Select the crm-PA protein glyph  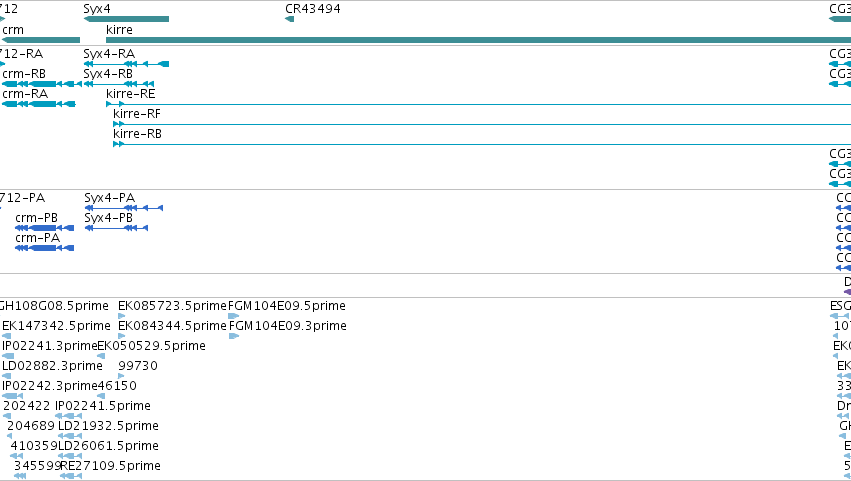(45, 248)
